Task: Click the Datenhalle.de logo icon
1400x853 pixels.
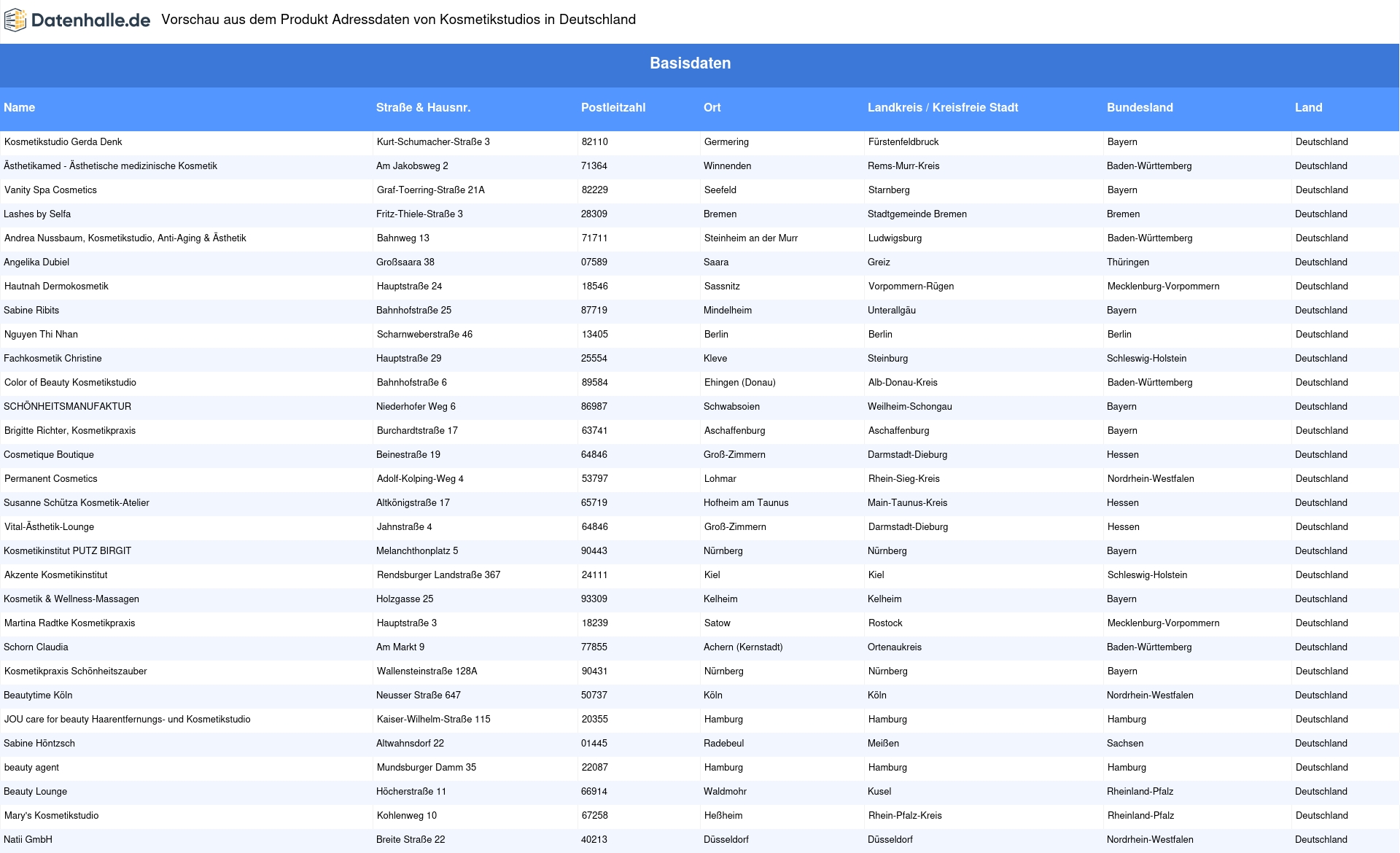Action: click(15, 20)
